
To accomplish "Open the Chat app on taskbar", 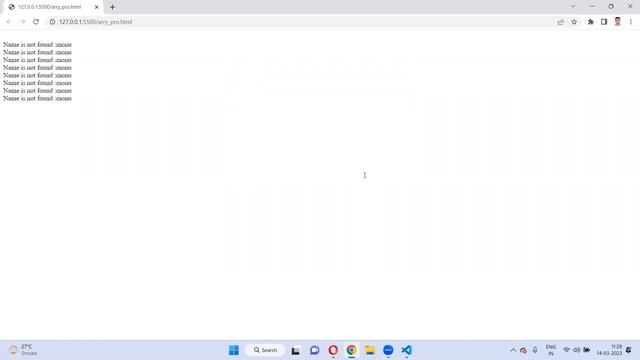I will click(314, 350).
